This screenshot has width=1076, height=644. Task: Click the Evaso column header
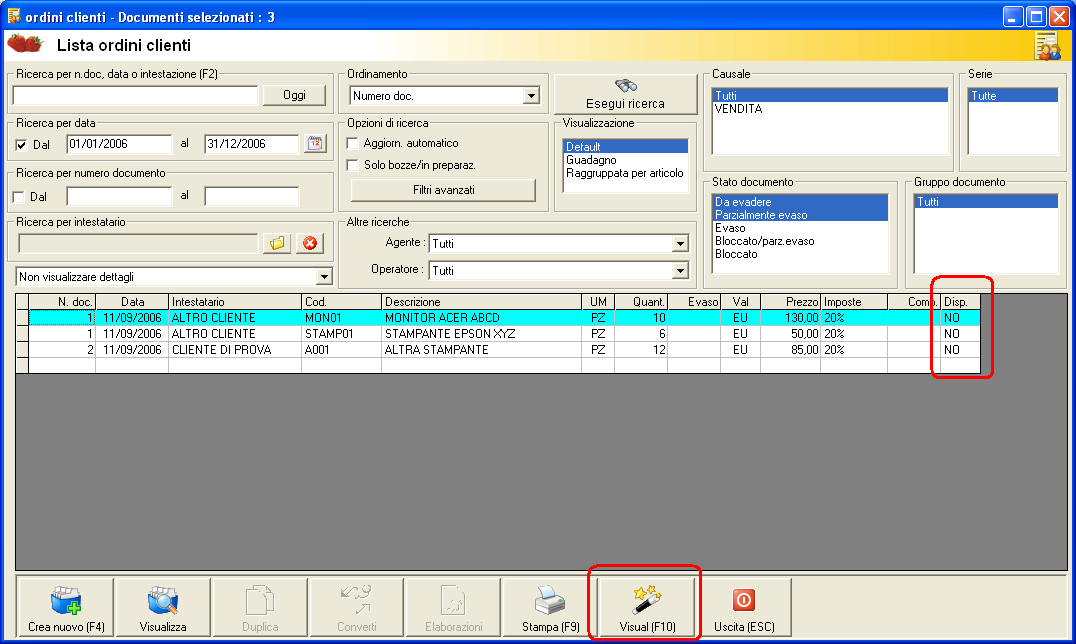pos(694,302)
